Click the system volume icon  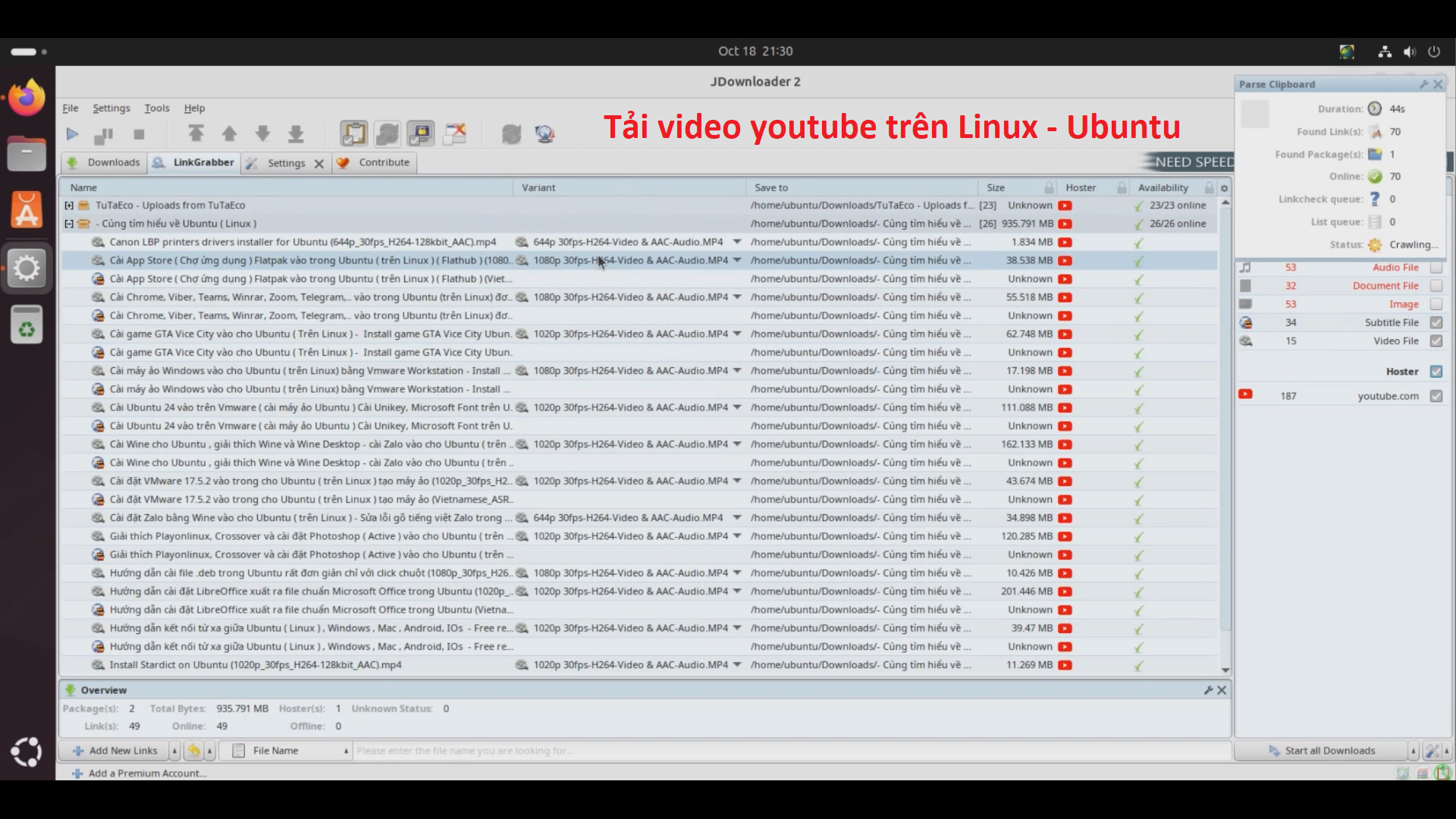(x=1409, y=52)
